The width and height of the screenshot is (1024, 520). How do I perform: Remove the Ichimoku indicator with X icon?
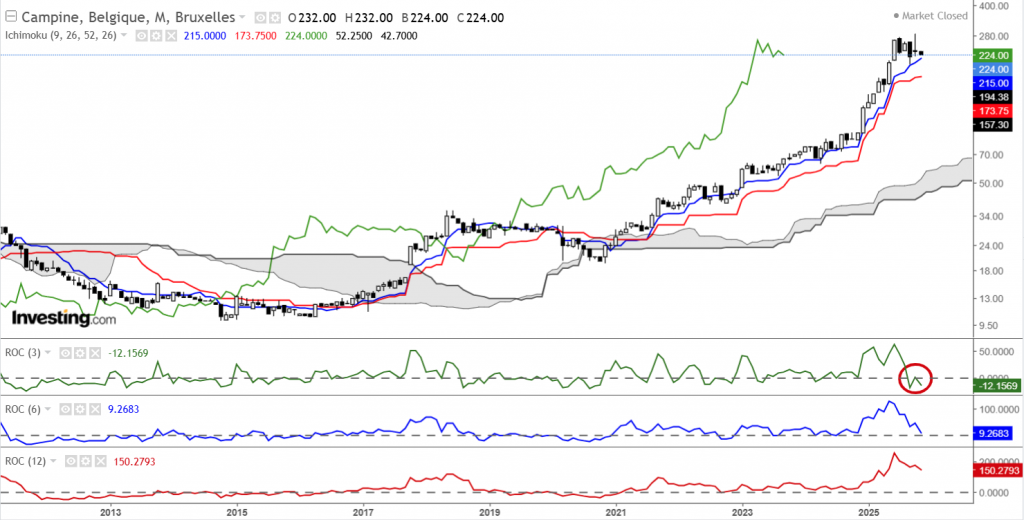tap(170, 35)
